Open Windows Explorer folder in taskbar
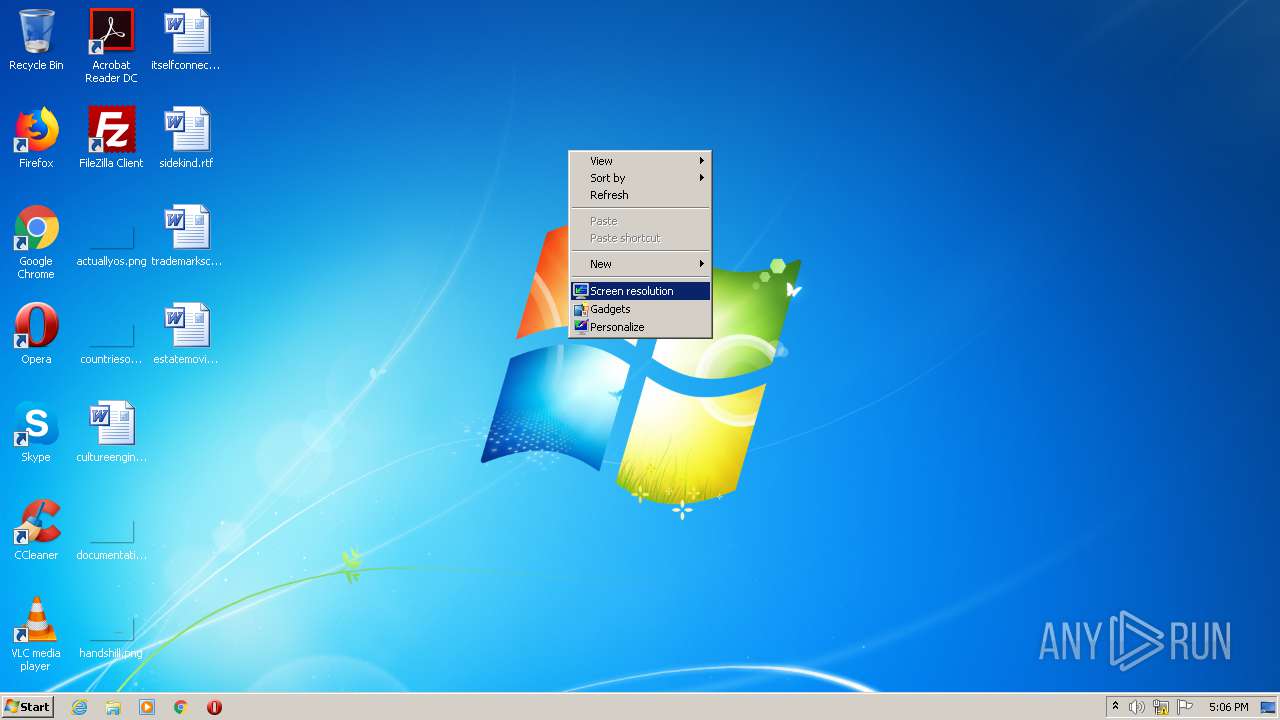The image size is (1280, 720). 113,707
